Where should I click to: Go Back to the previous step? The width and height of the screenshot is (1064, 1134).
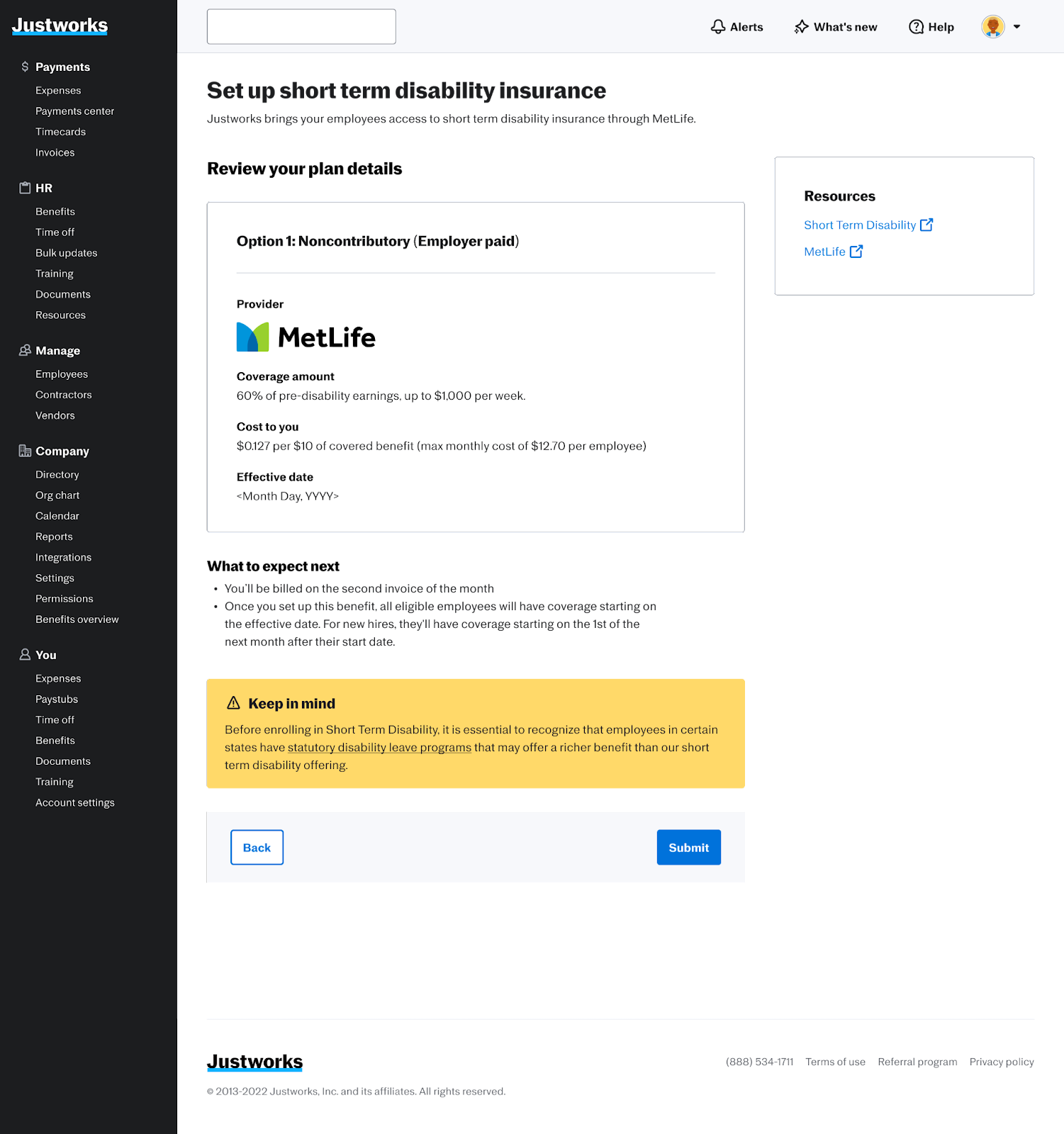click(x=257, y=847)
